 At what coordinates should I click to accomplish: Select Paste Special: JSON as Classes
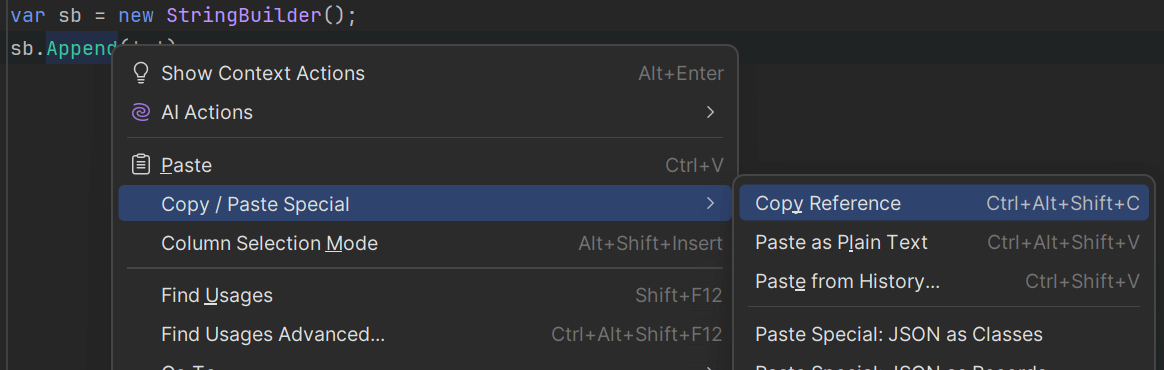click(x=944, y=334)
